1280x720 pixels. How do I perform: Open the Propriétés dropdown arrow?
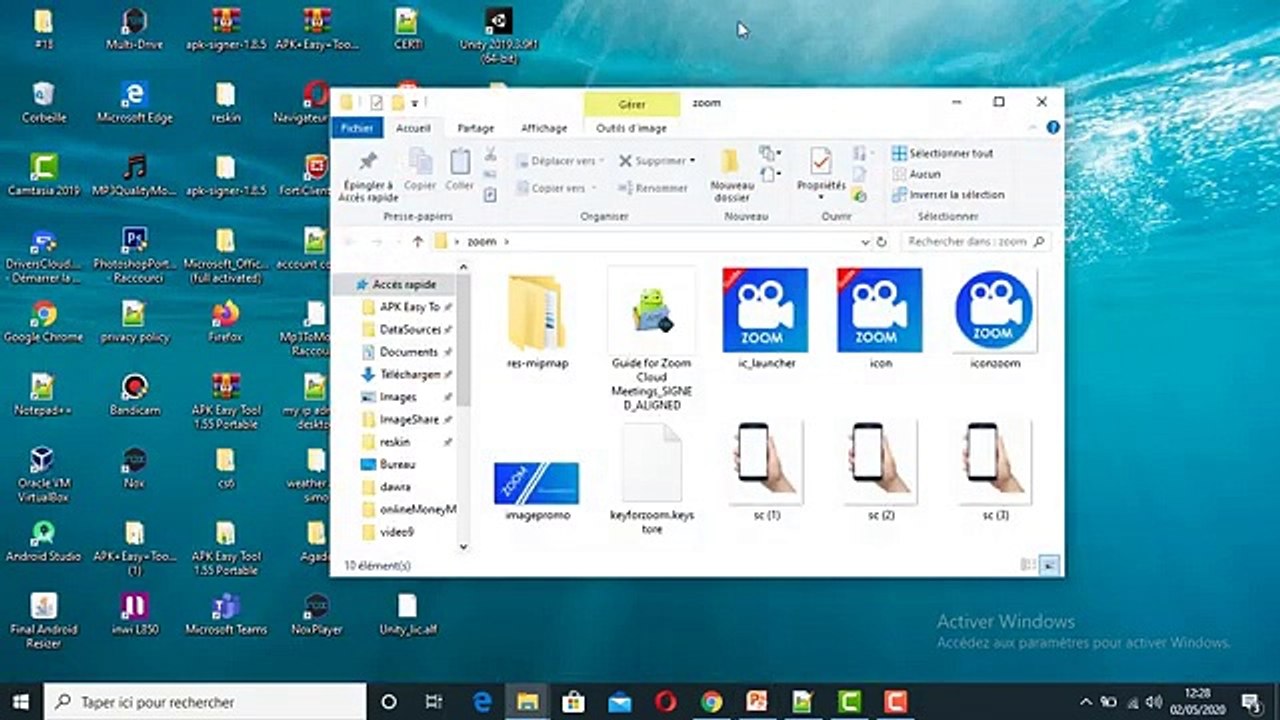point(821,197)
